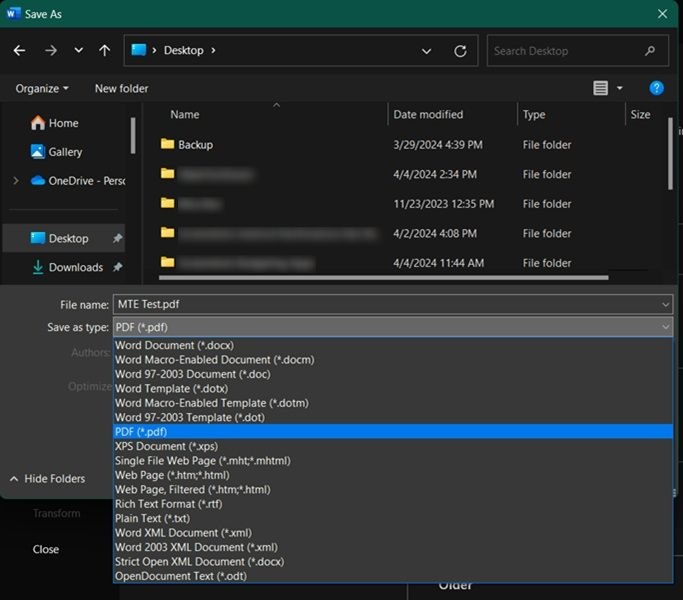Viewport: 683px width, 600px height.
Task: Click the horizontal scrollbar in file list
Action: (x=380, y=277)
